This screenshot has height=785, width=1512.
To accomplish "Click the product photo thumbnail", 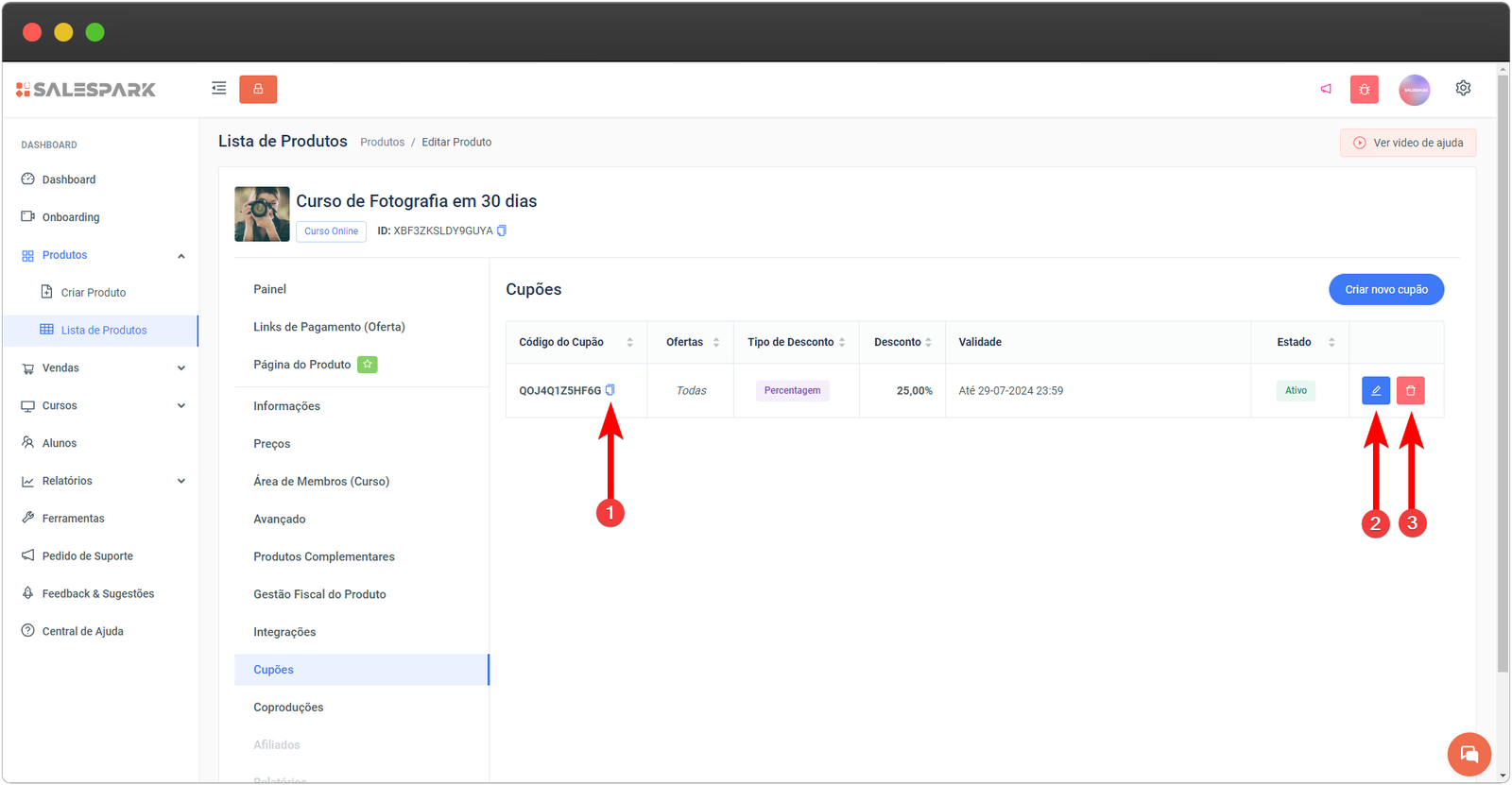I will pos(262,214).
